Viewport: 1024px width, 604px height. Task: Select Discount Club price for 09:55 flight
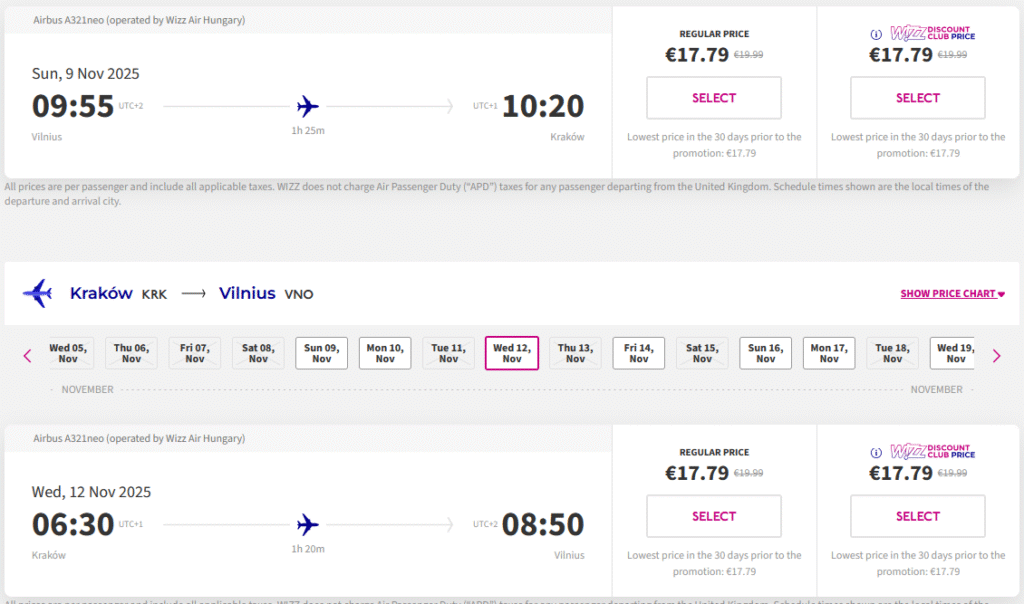coord(918,98)
